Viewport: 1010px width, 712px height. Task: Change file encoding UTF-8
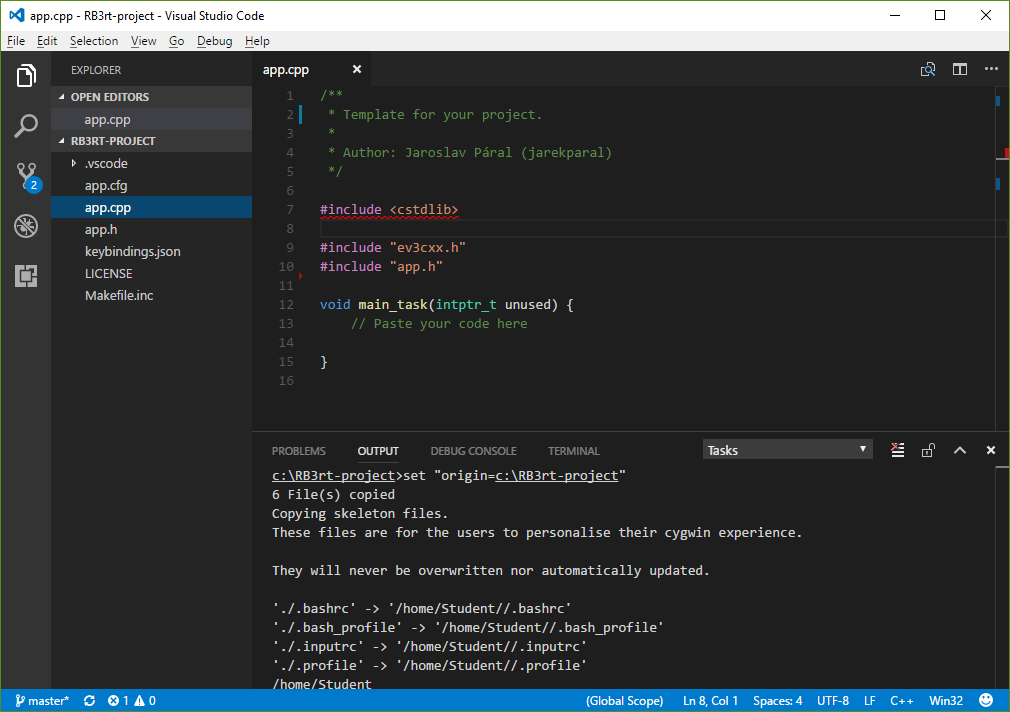(833, 700)
